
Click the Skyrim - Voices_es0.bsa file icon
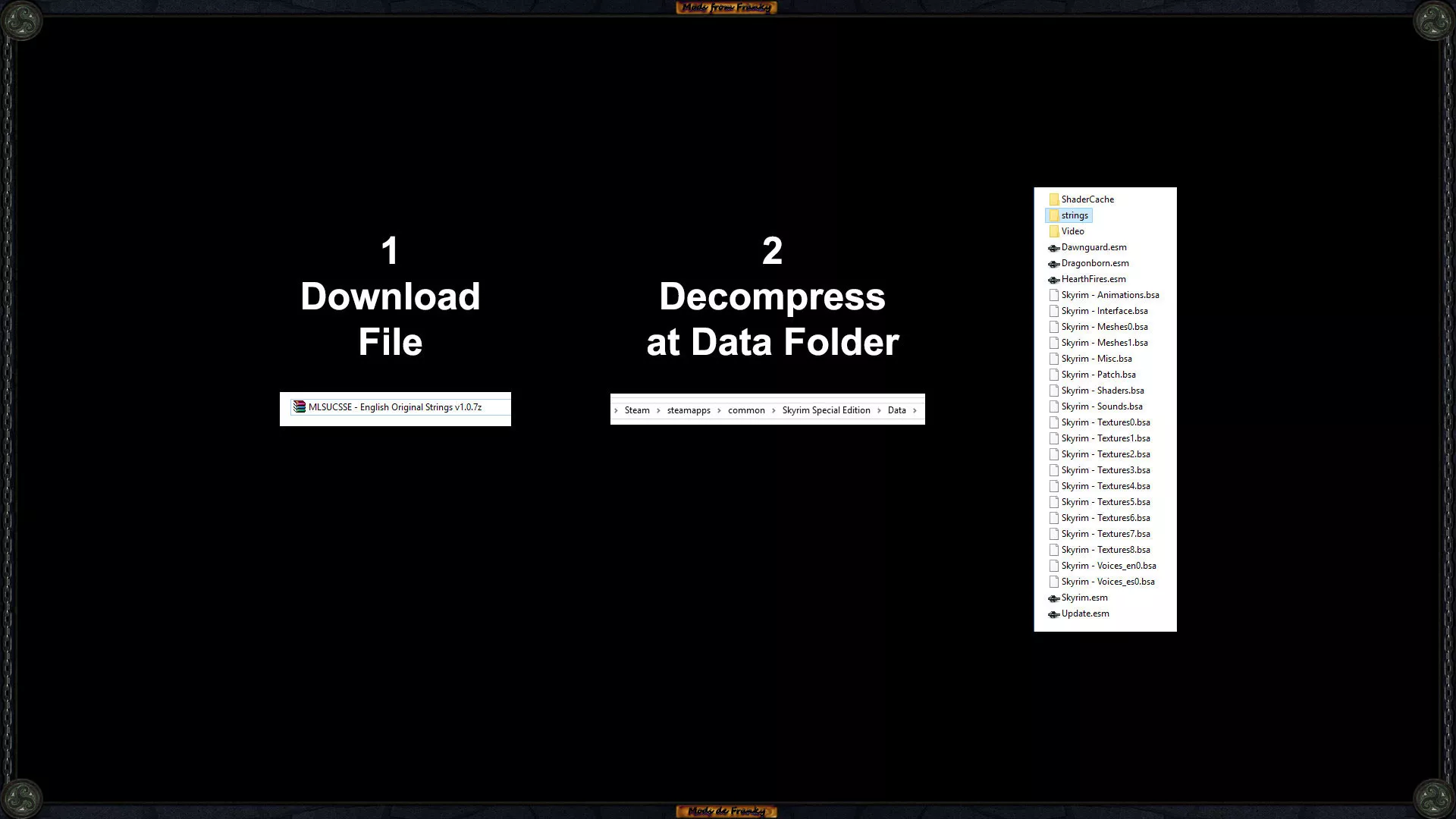tap(1054, 582)
